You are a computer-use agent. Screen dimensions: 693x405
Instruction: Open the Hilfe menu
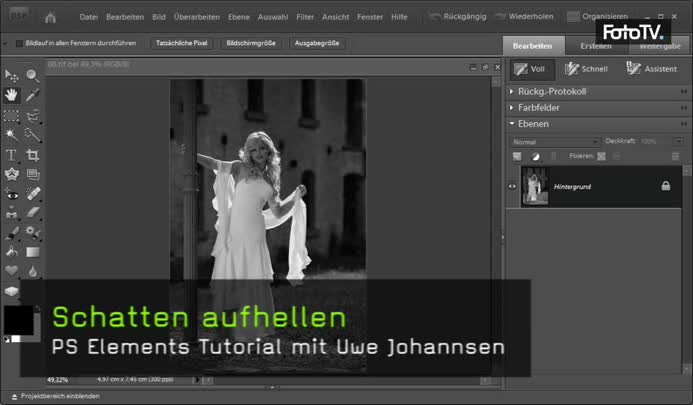399,17
